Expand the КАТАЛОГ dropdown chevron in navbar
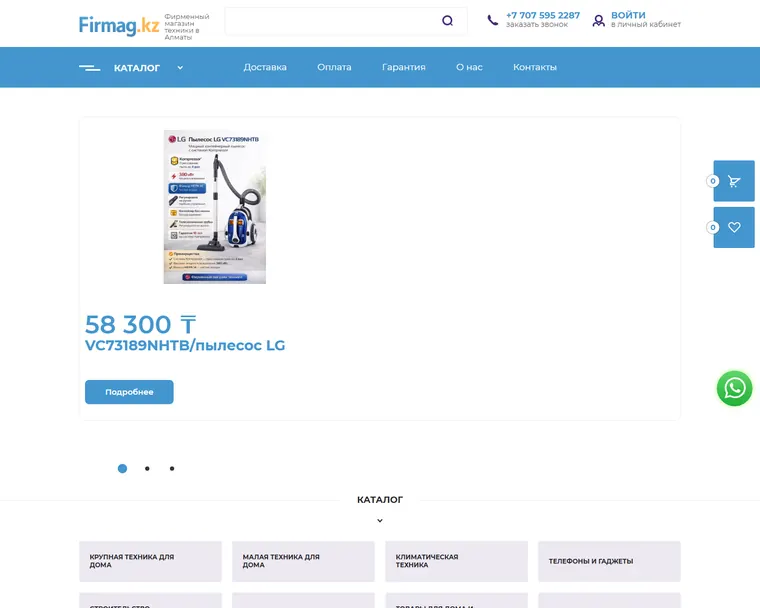This screenshot has height=608, width=760. click(x=180, y=68)
